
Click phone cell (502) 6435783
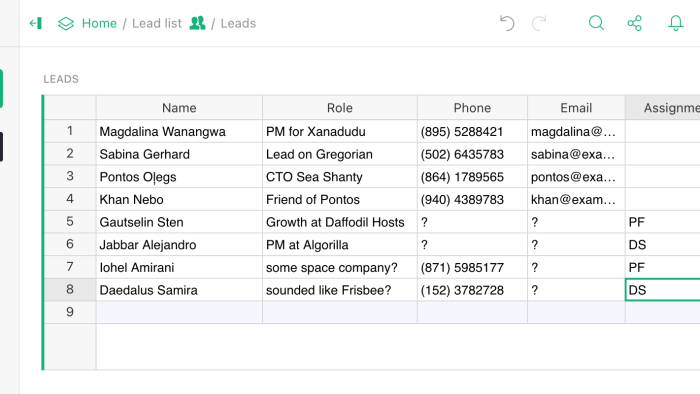472,154
